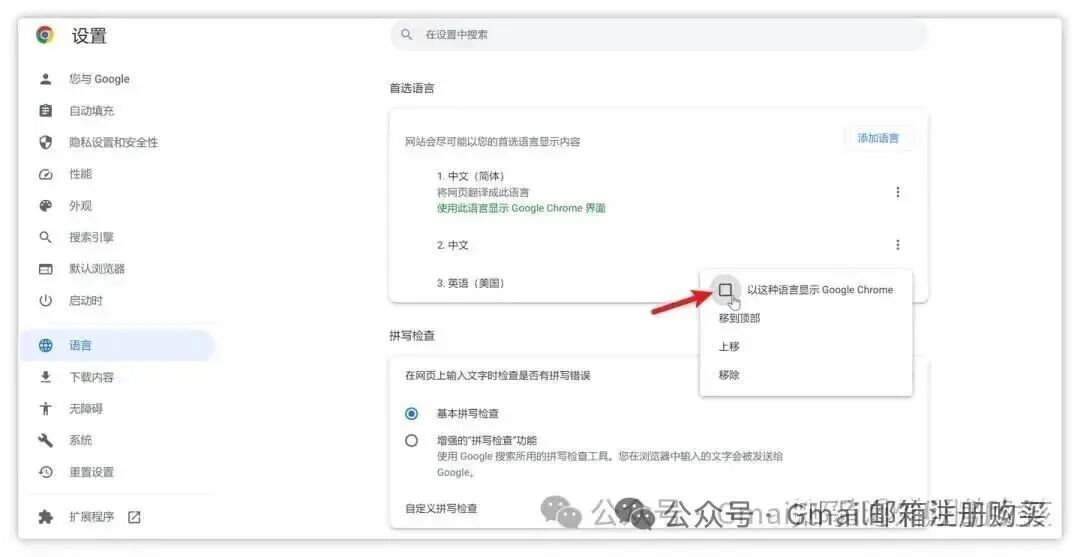
Task: Click the 添加语言 button
Action: [878, 138]
